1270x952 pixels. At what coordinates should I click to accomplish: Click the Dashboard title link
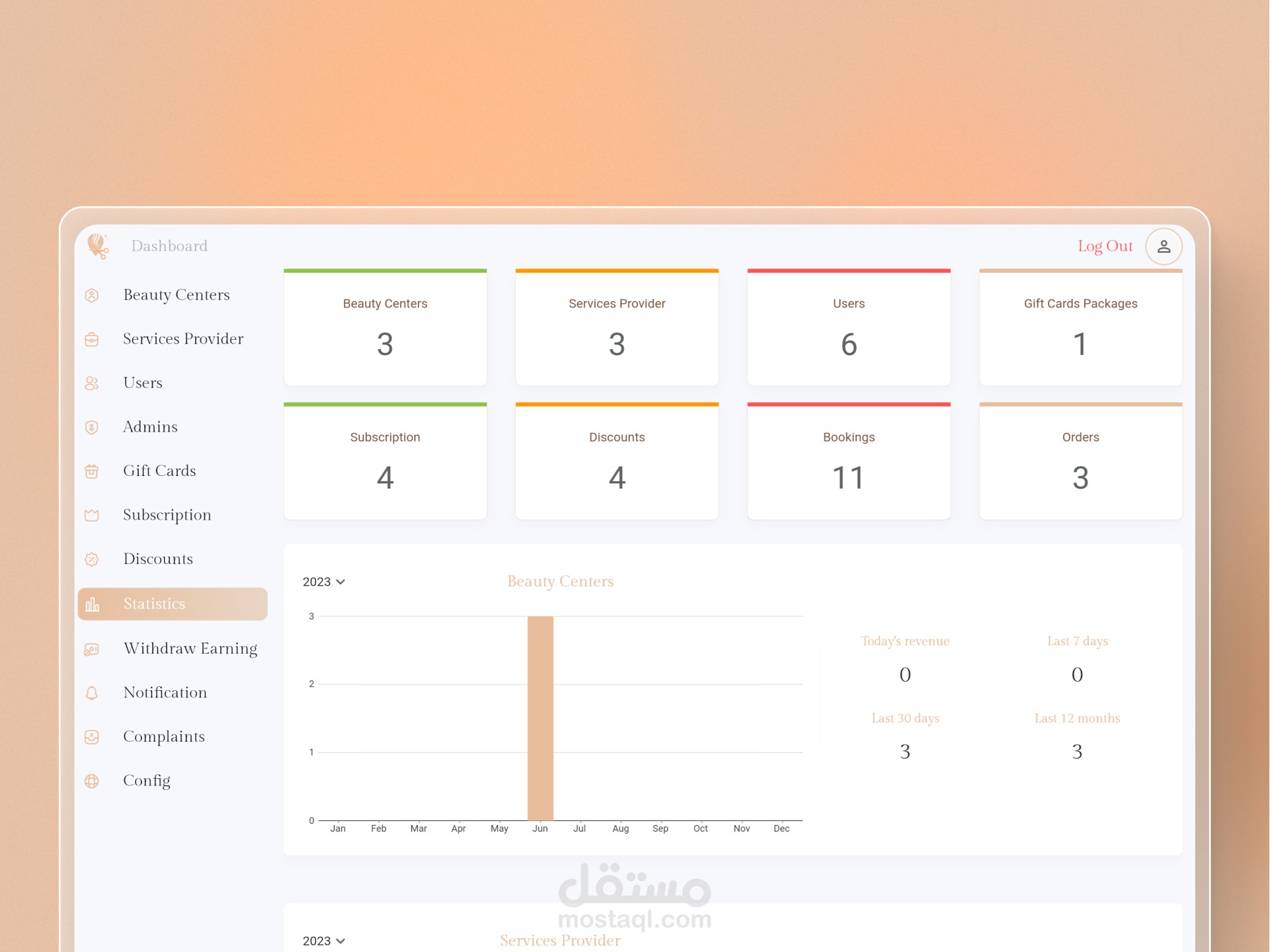(169, 247)
